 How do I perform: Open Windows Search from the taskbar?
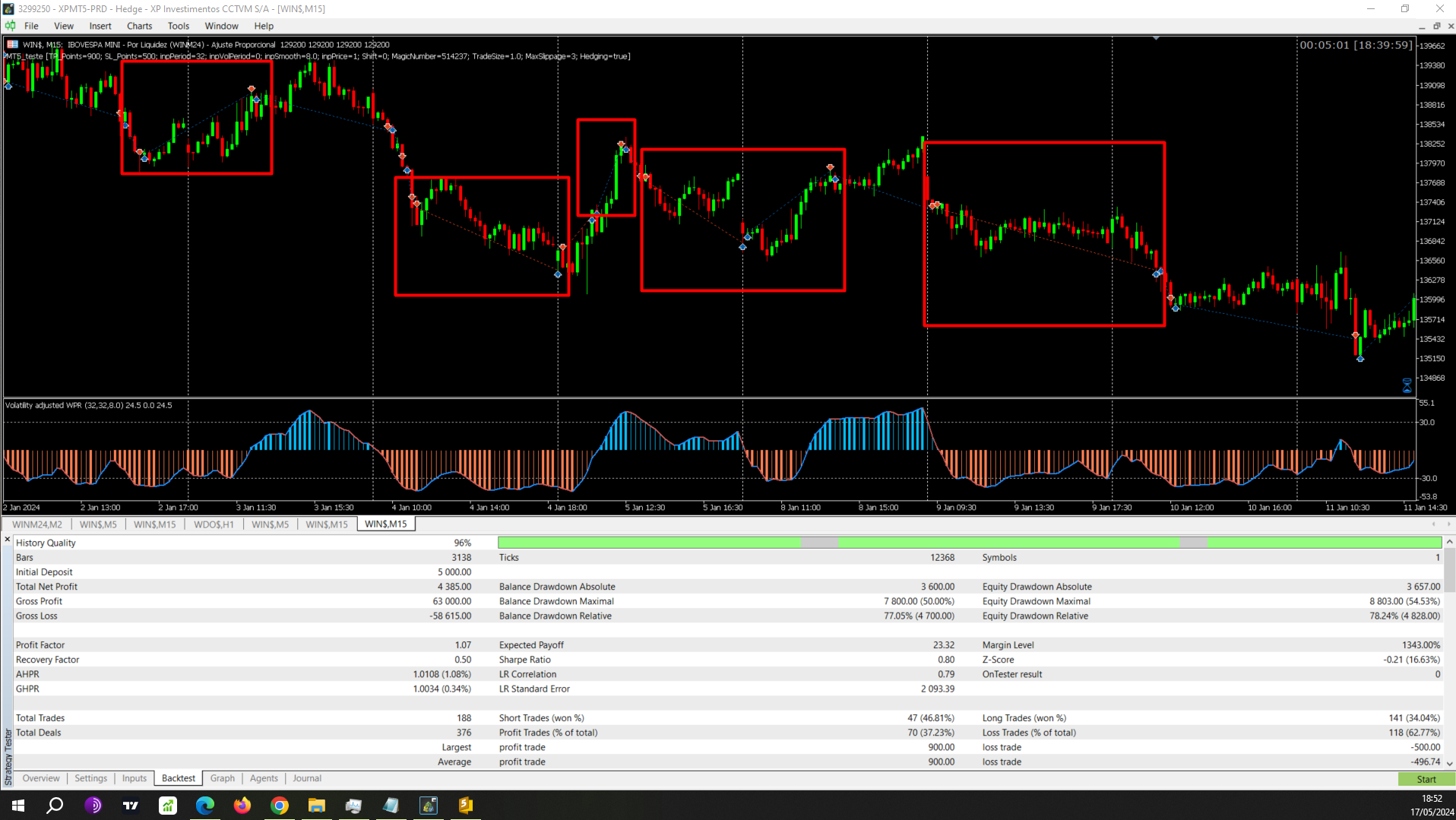(54, 806)
